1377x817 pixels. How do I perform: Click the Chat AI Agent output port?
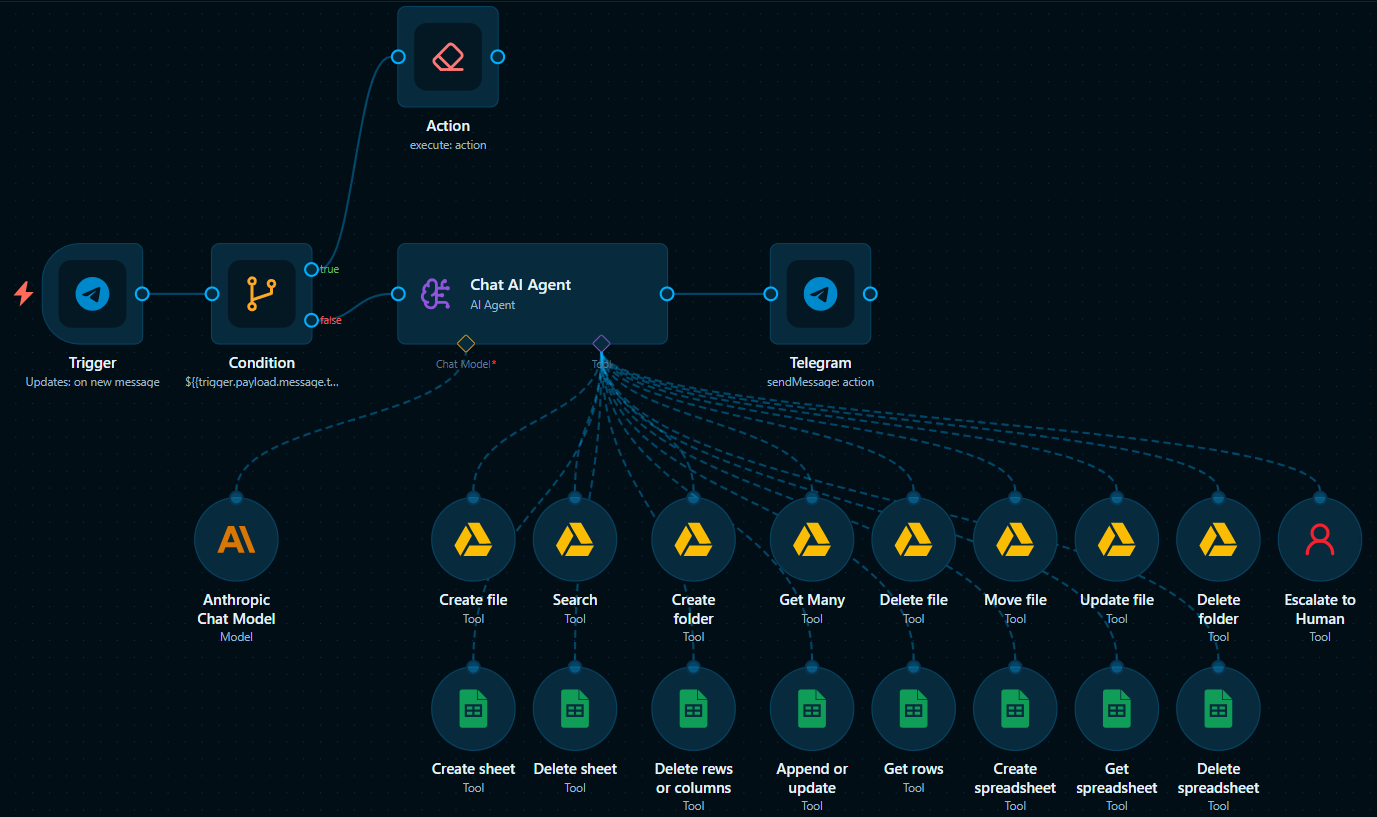(x=667, y=294)
